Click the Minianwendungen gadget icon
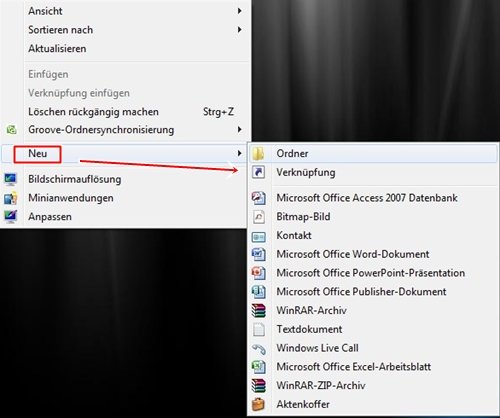Screen dimensions: 500x418 tap(11, 198)
